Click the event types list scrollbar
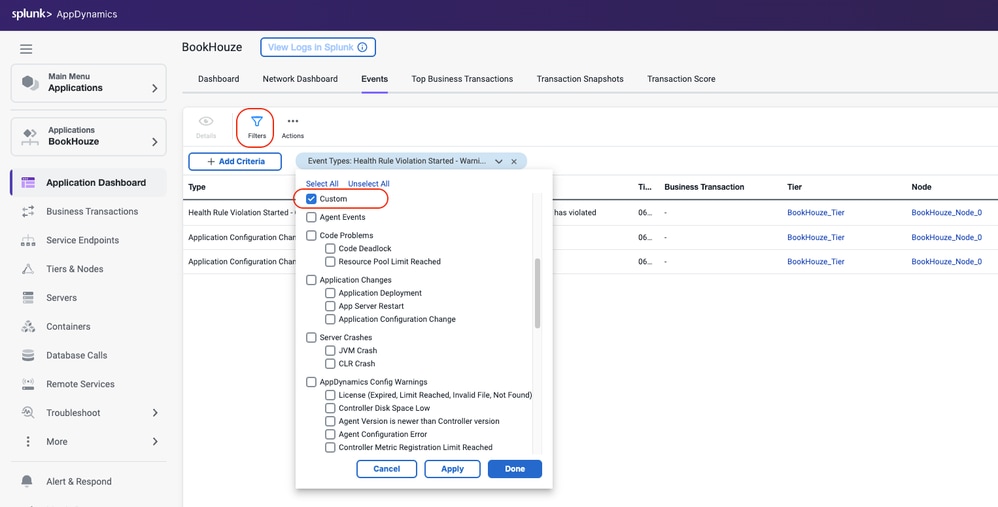This screenshot has height=507, width=998. (537, 293)
